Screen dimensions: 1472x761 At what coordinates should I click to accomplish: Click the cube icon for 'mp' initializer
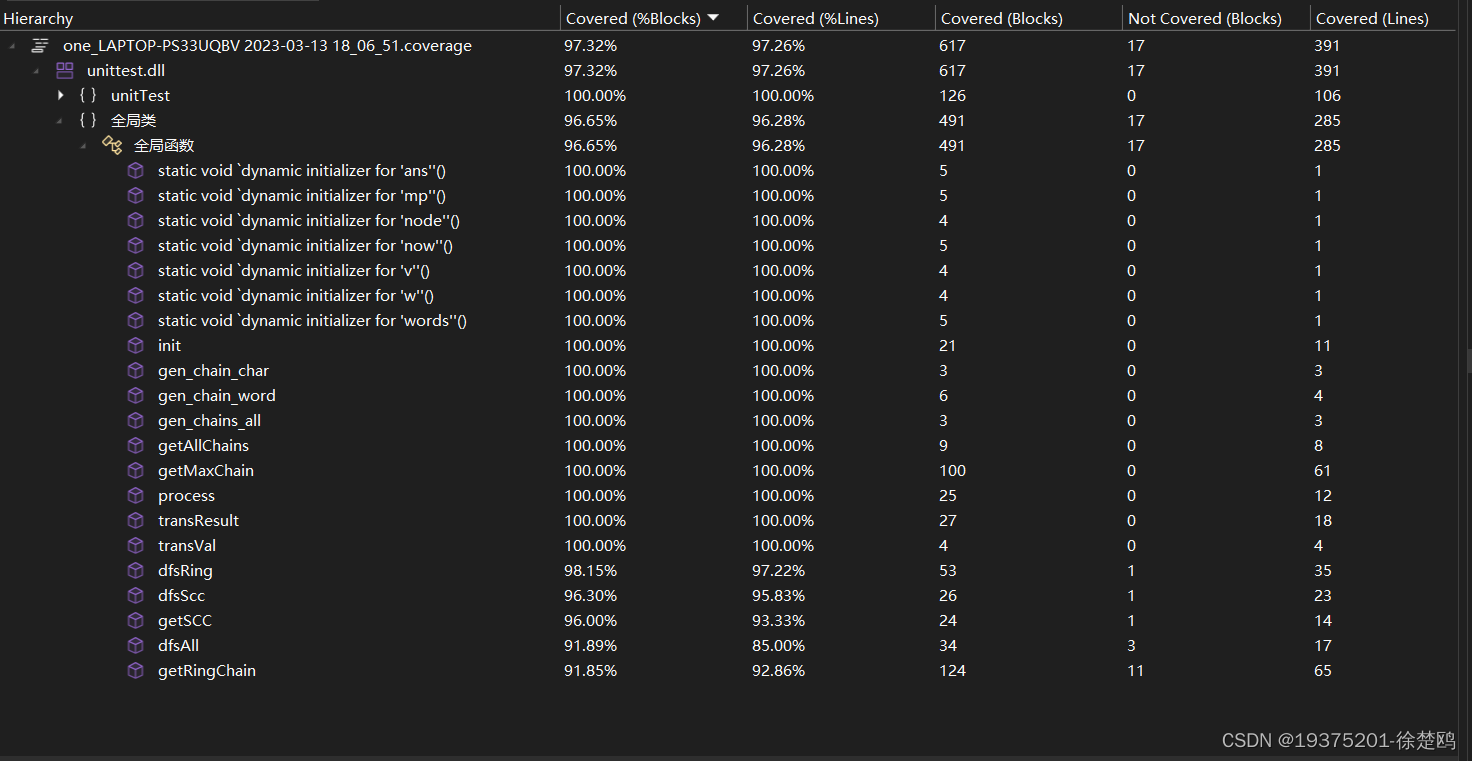click(136, 196)
